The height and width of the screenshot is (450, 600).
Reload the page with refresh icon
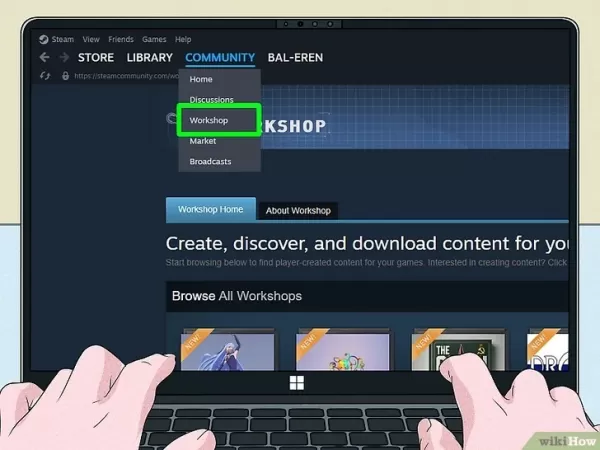(x=45, y=76)
